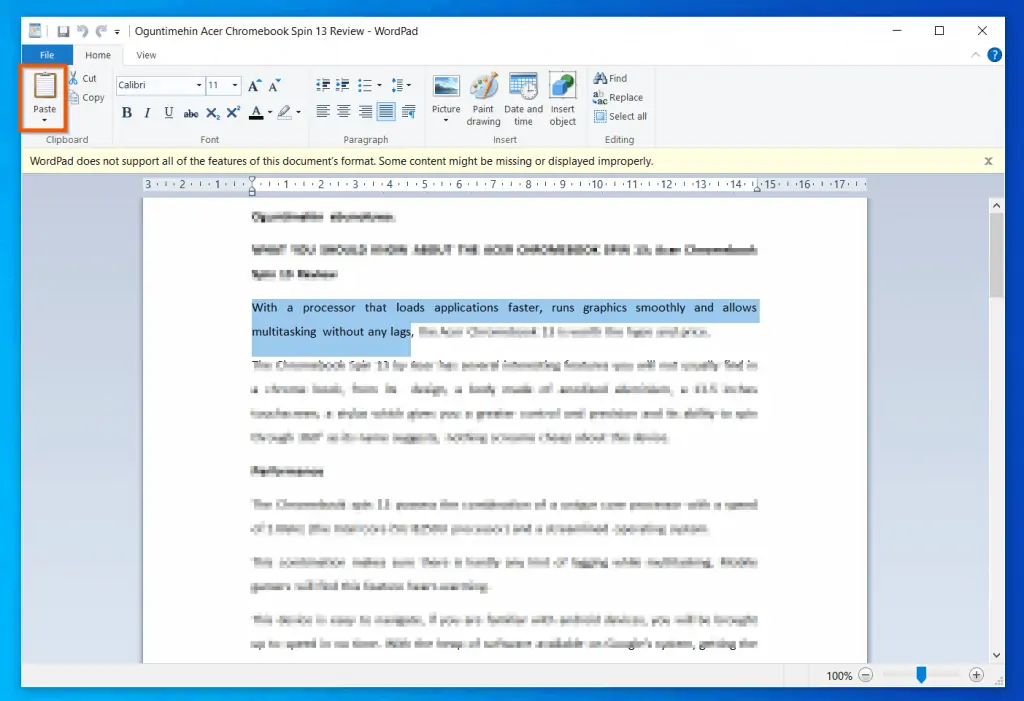1024x701 pixels.
Task: Increase paragraph indent
Action: (x=342, y=85)
